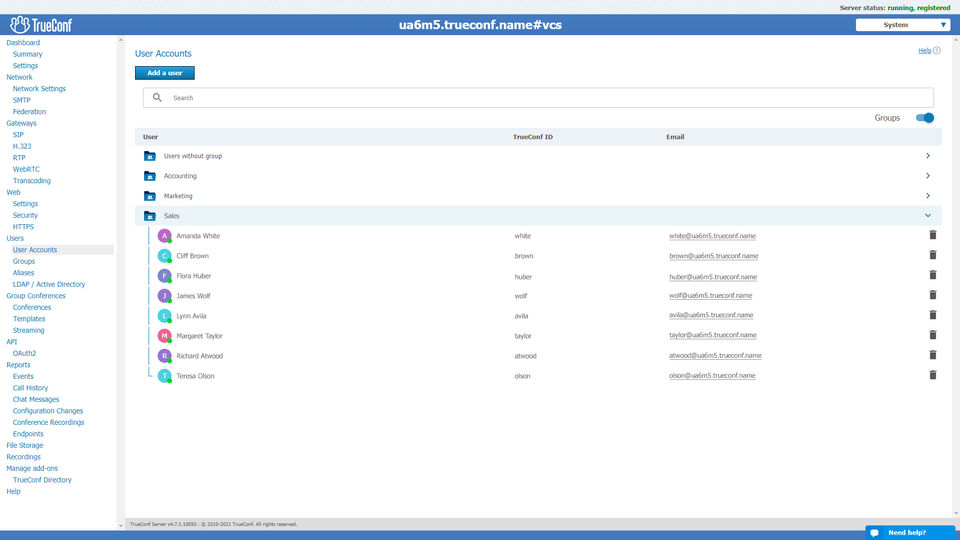Open the Dashboard Summary page
Viewport: 960px width, 540px height.
click(x=28, y=54)
